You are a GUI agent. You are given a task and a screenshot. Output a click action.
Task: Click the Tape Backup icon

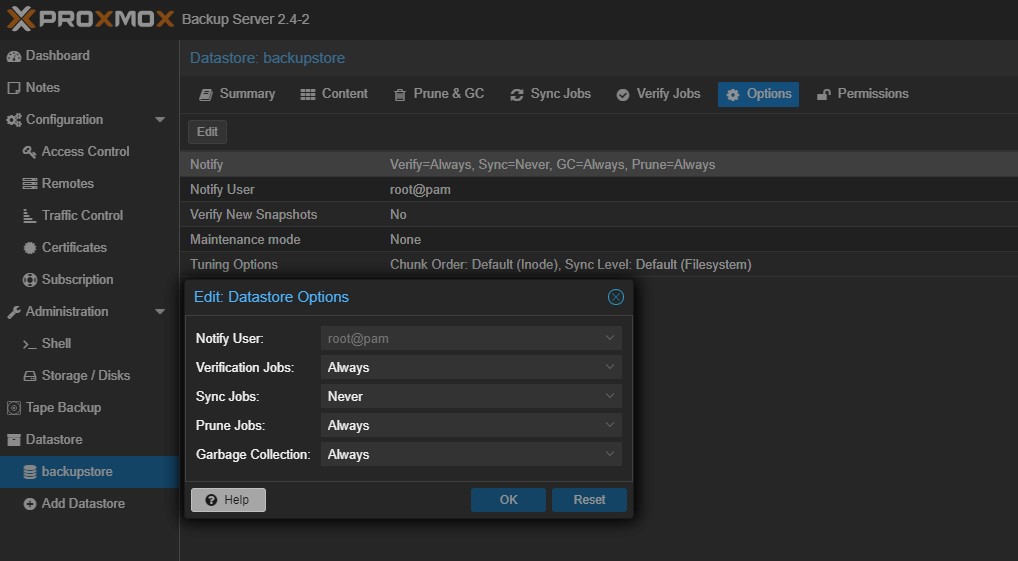[14, 408]
